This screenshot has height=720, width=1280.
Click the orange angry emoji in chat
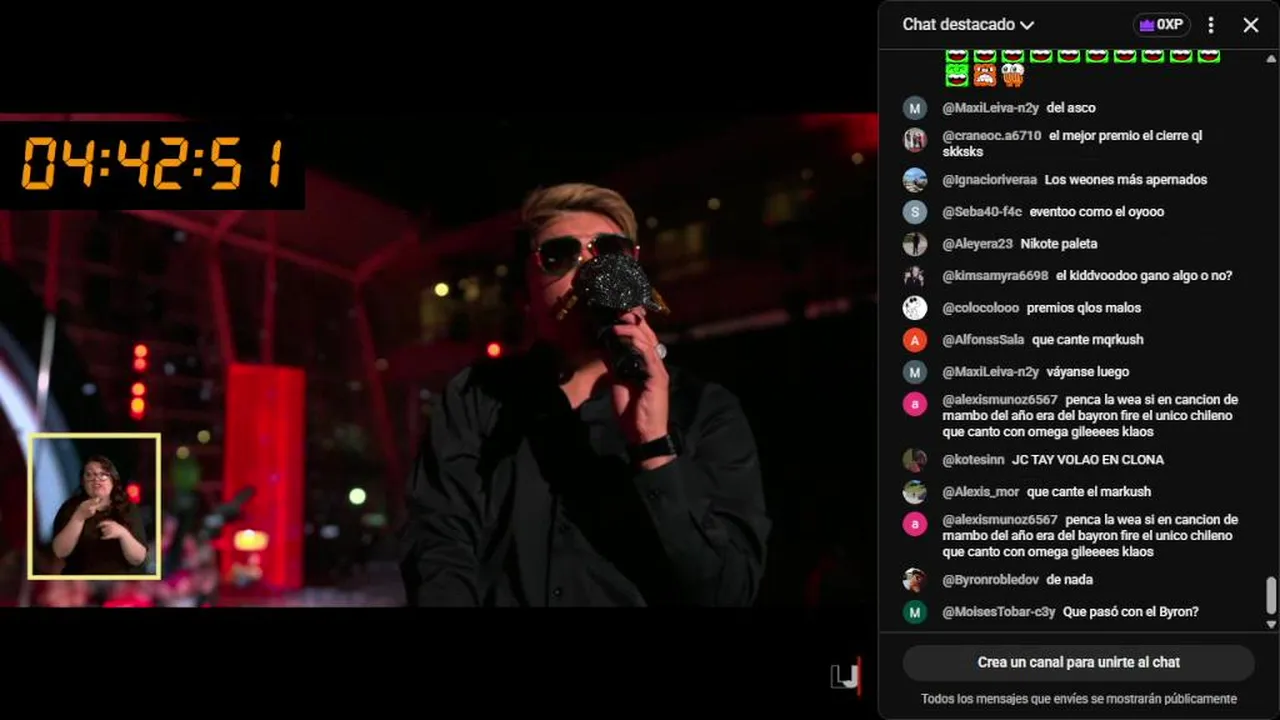985,75
